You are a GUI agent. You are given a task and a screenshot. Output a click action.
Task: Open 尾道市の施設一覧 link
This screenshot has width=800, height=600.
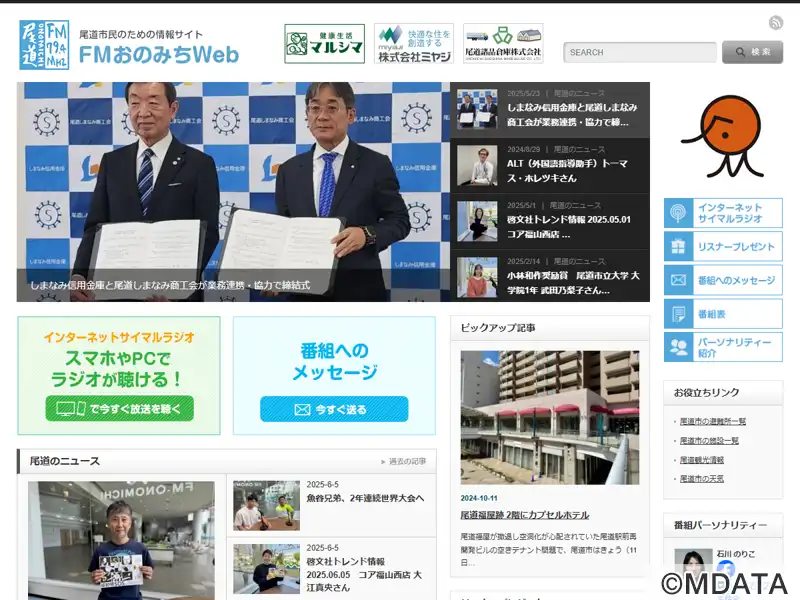pos(709,441)
